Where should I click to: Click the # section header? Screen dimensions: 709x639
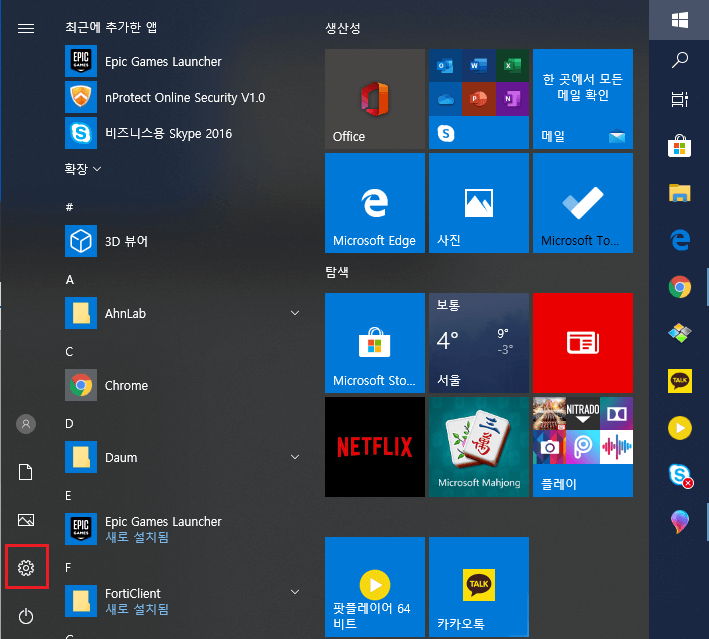coord(69,207)
